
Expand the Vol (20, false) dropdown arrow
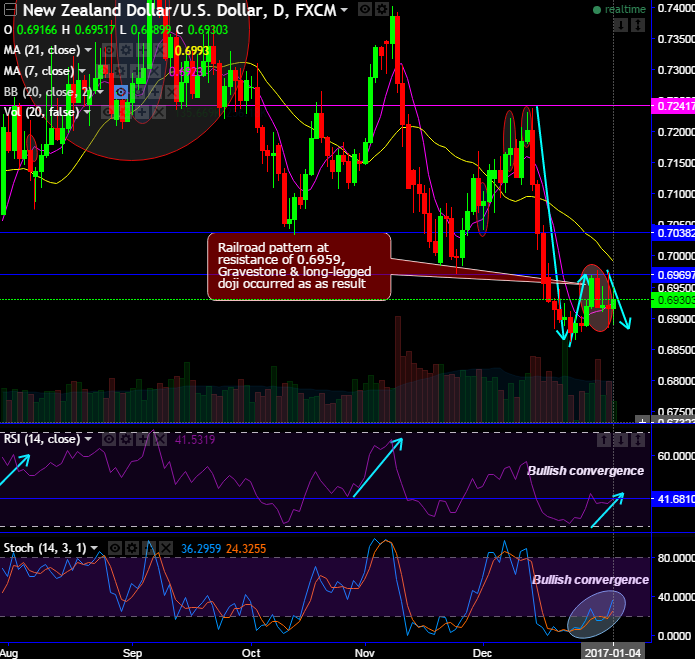tap(87, 112)
